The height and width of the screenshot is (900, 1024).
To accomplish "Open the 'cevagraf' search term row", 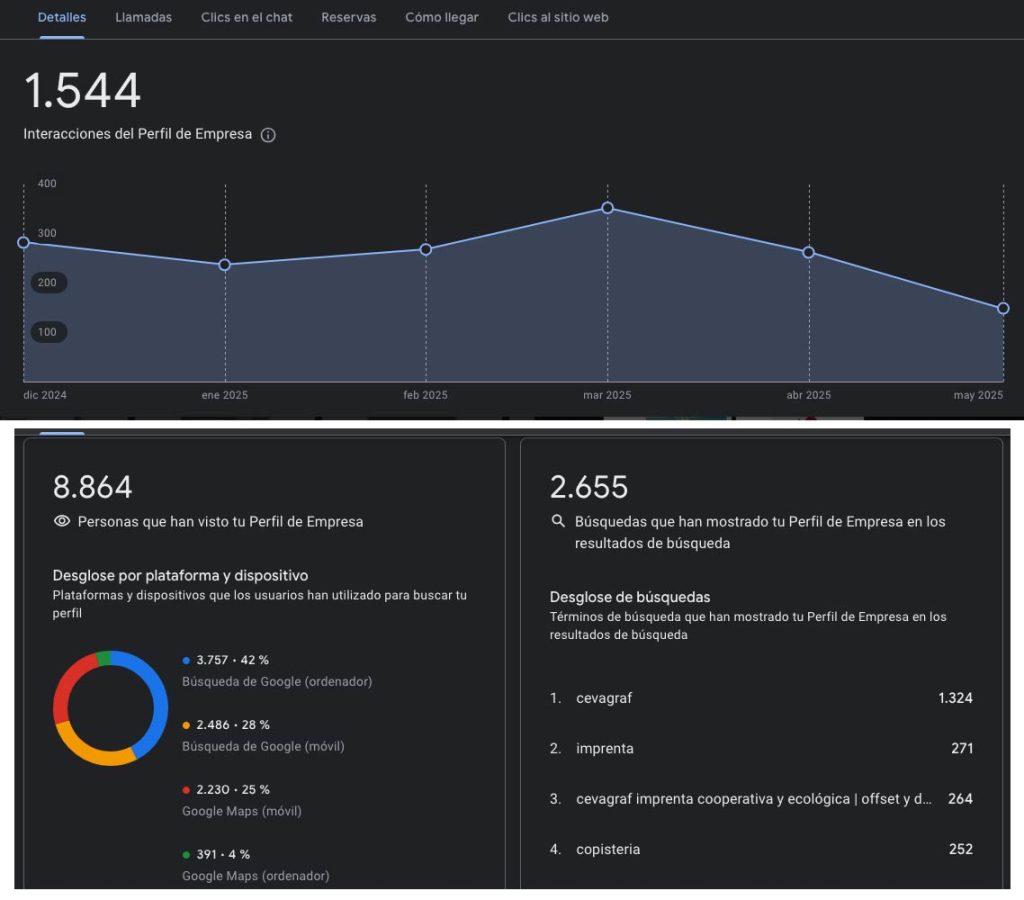I will [x=760, y=698].
